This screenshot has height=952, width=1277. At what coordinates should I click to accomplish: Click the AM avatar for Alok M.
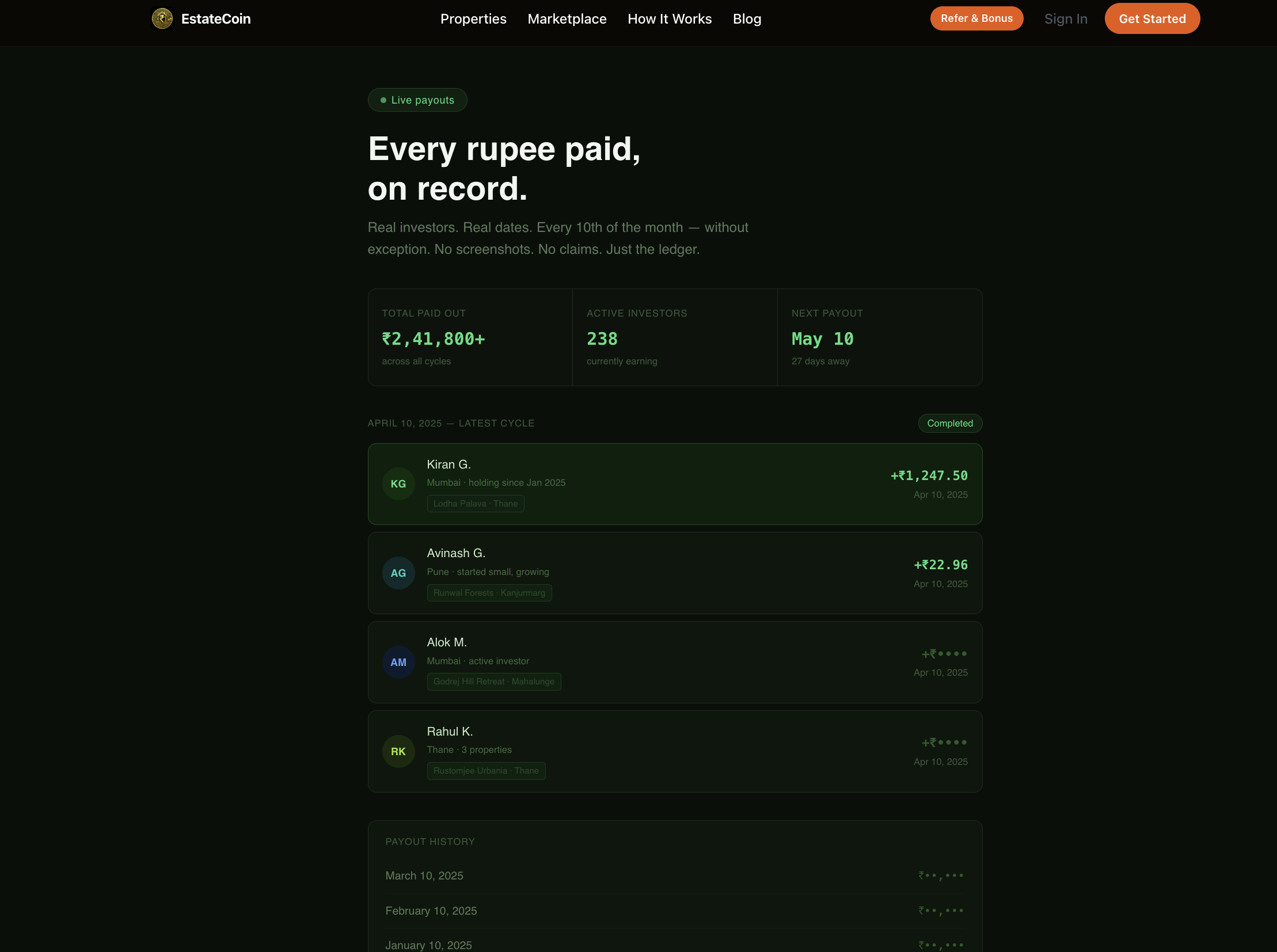[x=398, y=662]
